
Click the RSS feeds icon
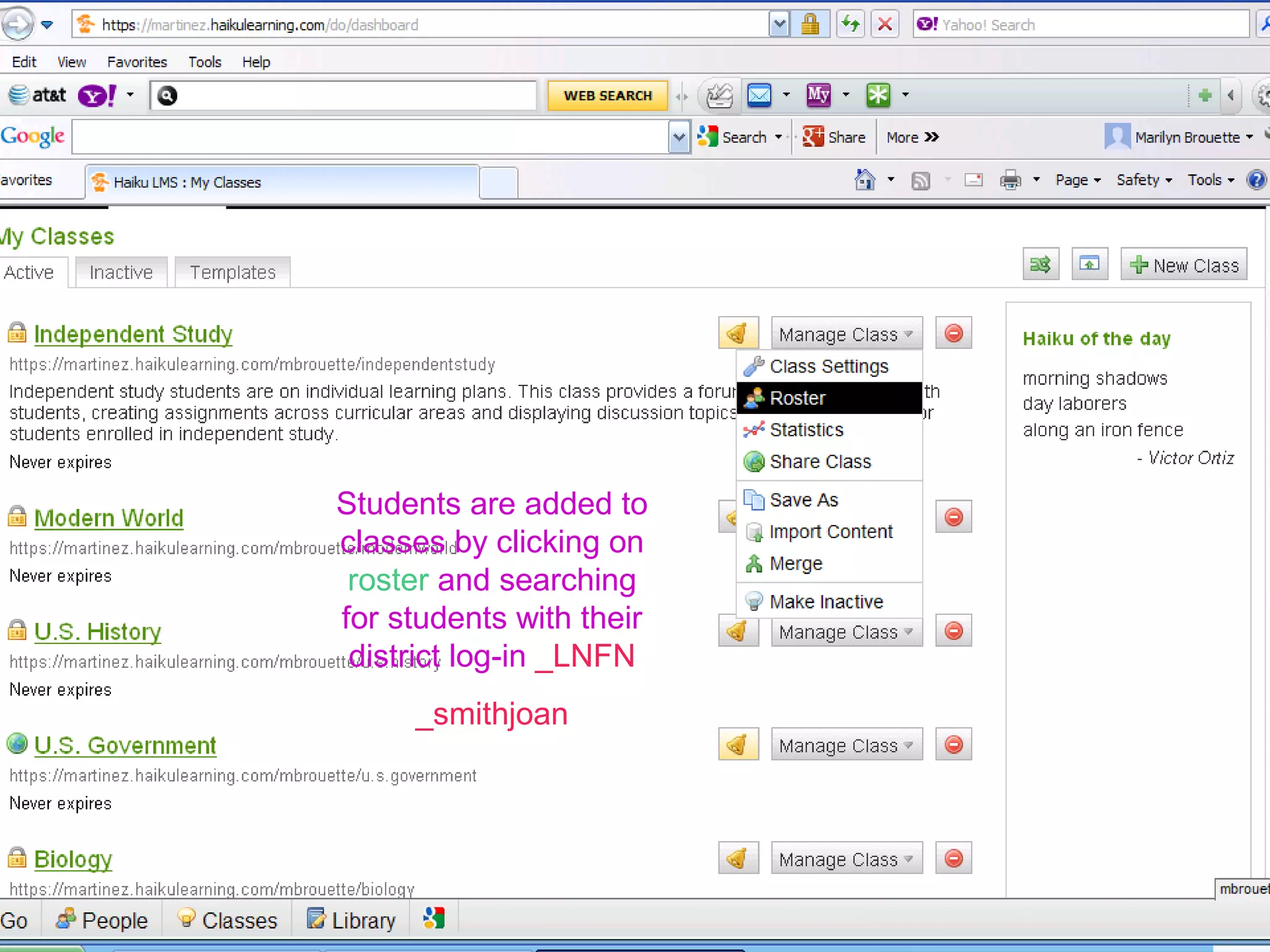[x=920, y=180]
